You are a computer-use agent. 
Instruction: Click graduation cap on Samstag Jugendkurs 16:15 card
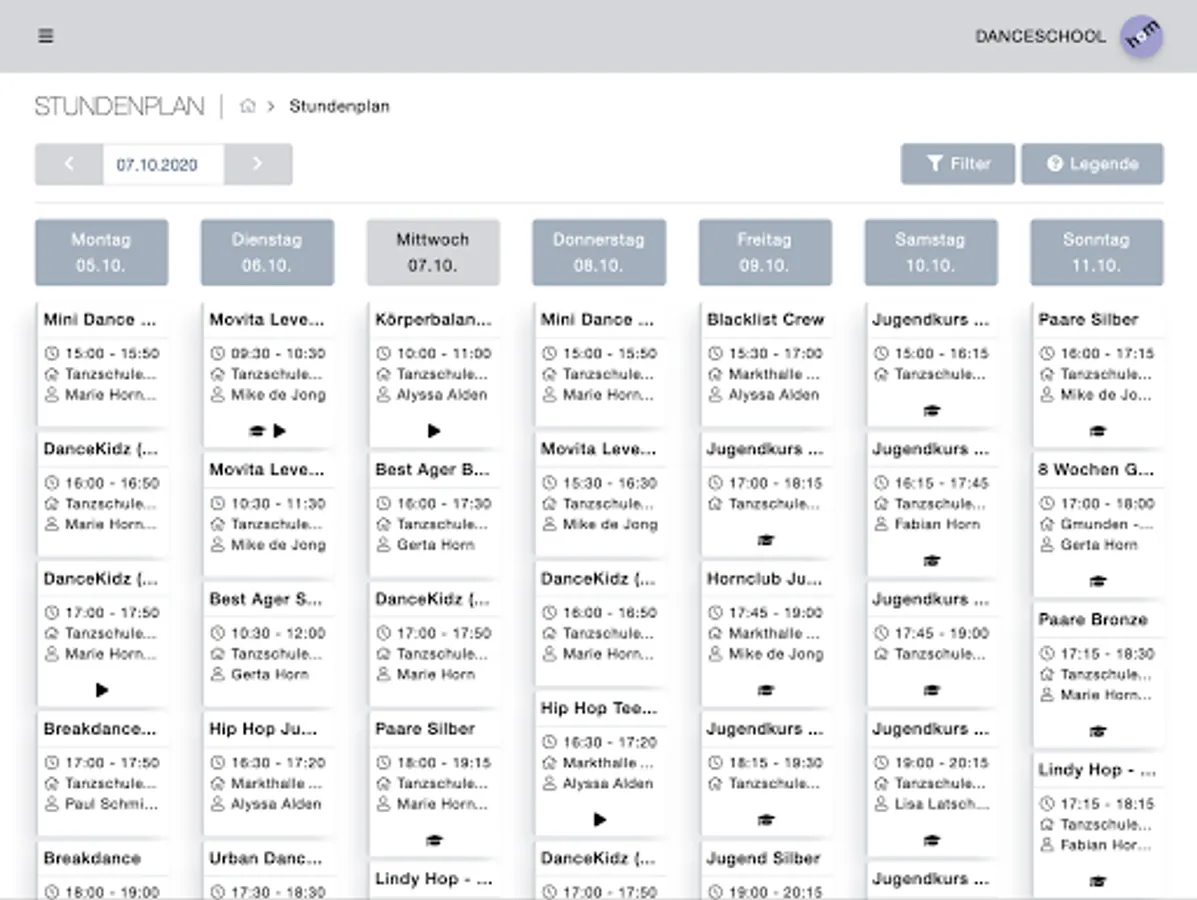(x=931, y=561)
